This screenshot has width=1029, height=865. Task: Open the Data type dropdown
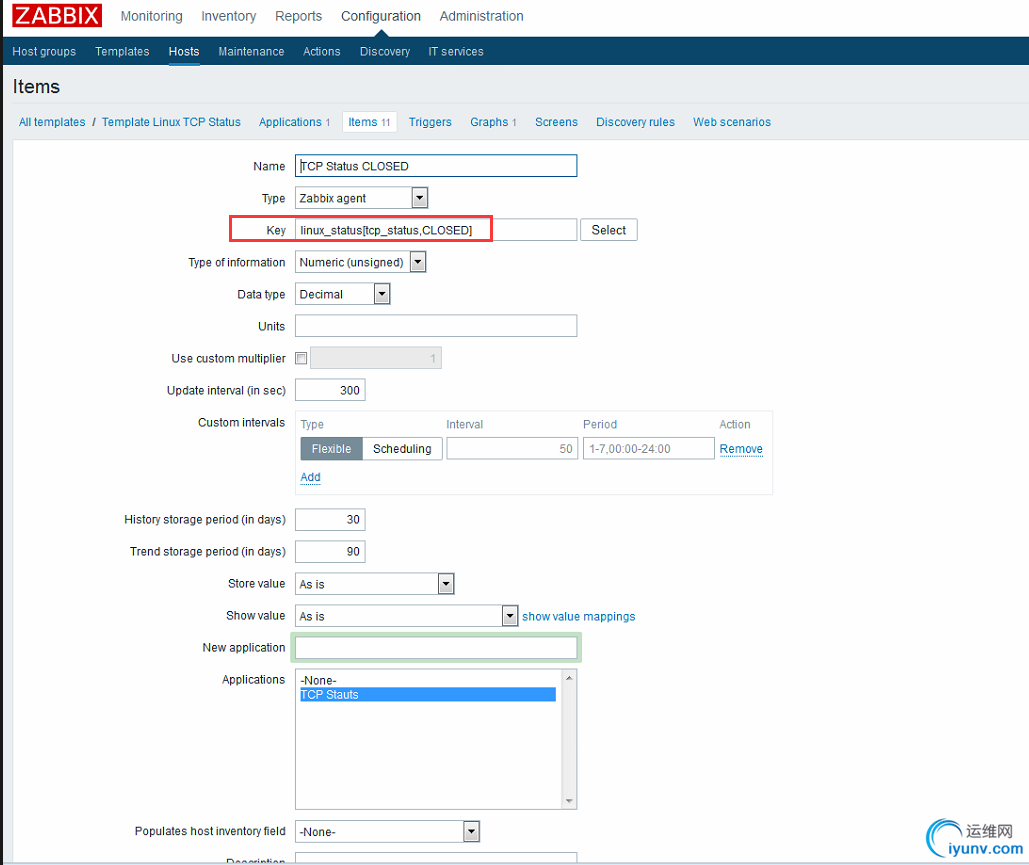click(343, 294)
